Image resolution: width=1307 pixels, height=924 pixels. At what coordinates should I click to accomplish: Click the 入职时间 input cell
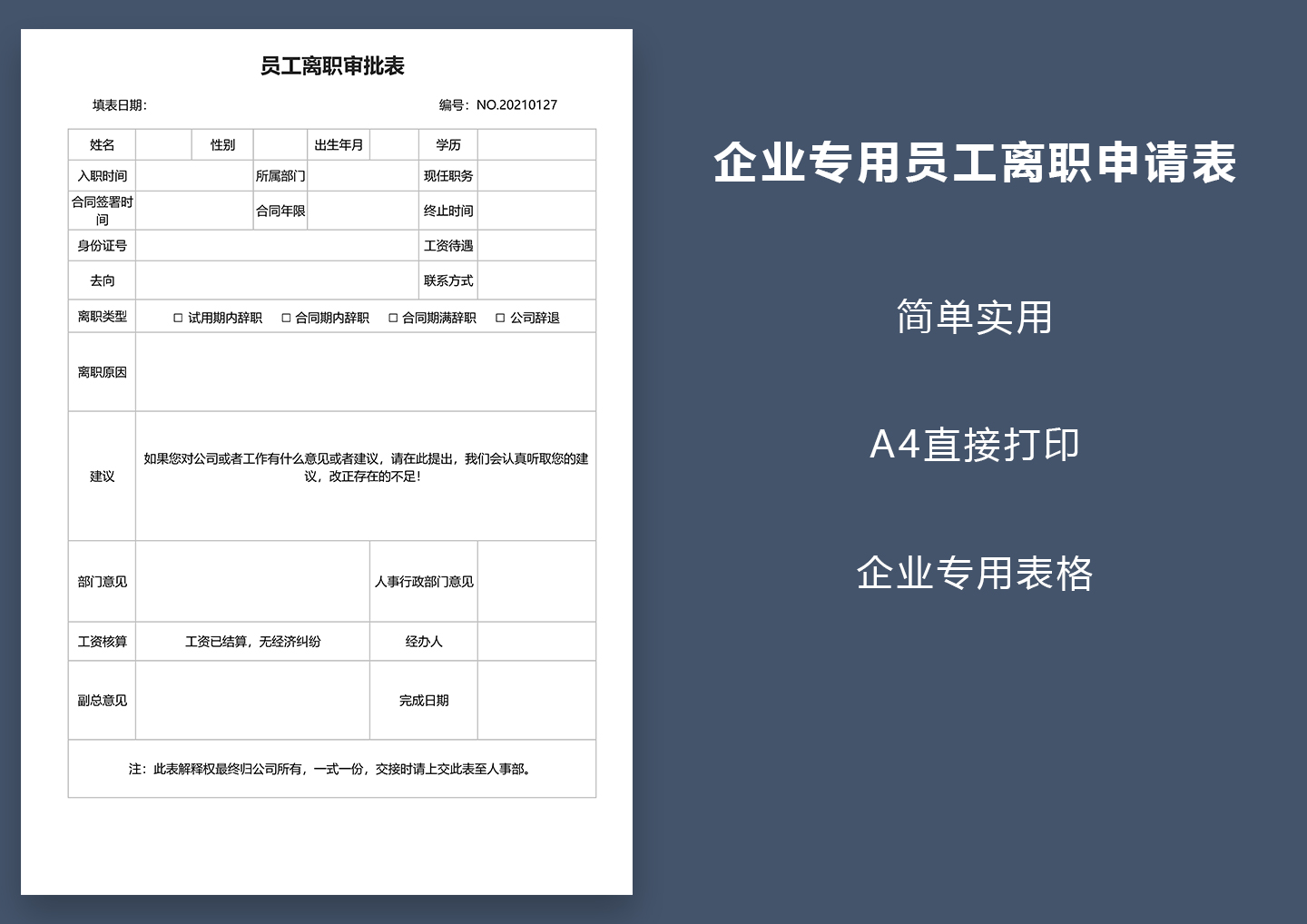click(x=195, y=175)
